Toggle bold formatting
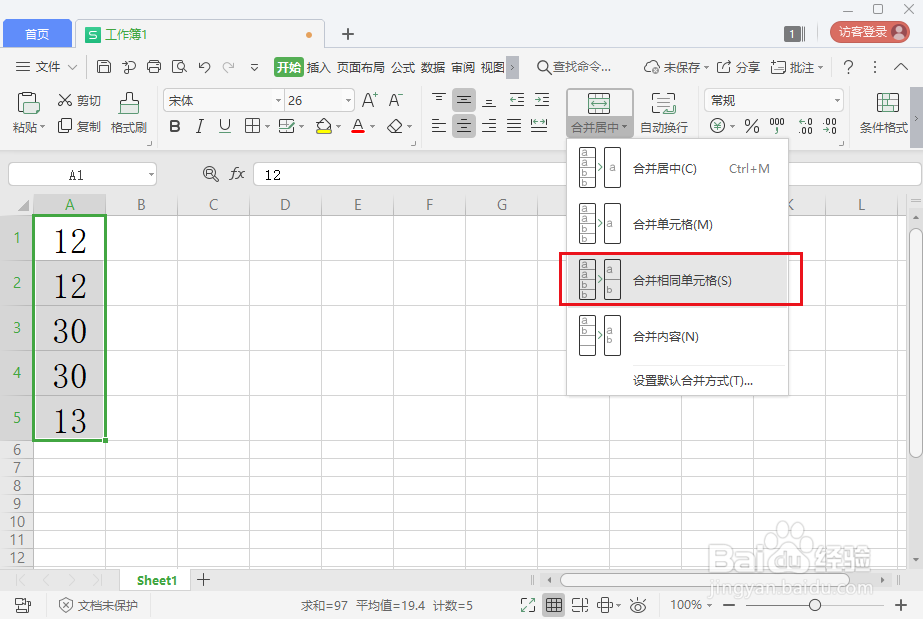923x619 pixels. click(x=175, y=126)
